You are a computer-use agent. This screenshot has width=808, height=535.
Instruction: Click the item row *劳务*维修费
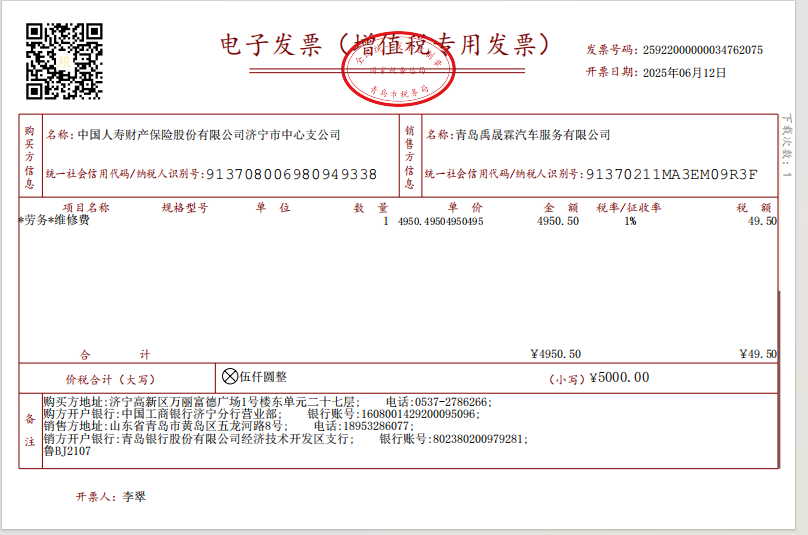click(54, 221)
